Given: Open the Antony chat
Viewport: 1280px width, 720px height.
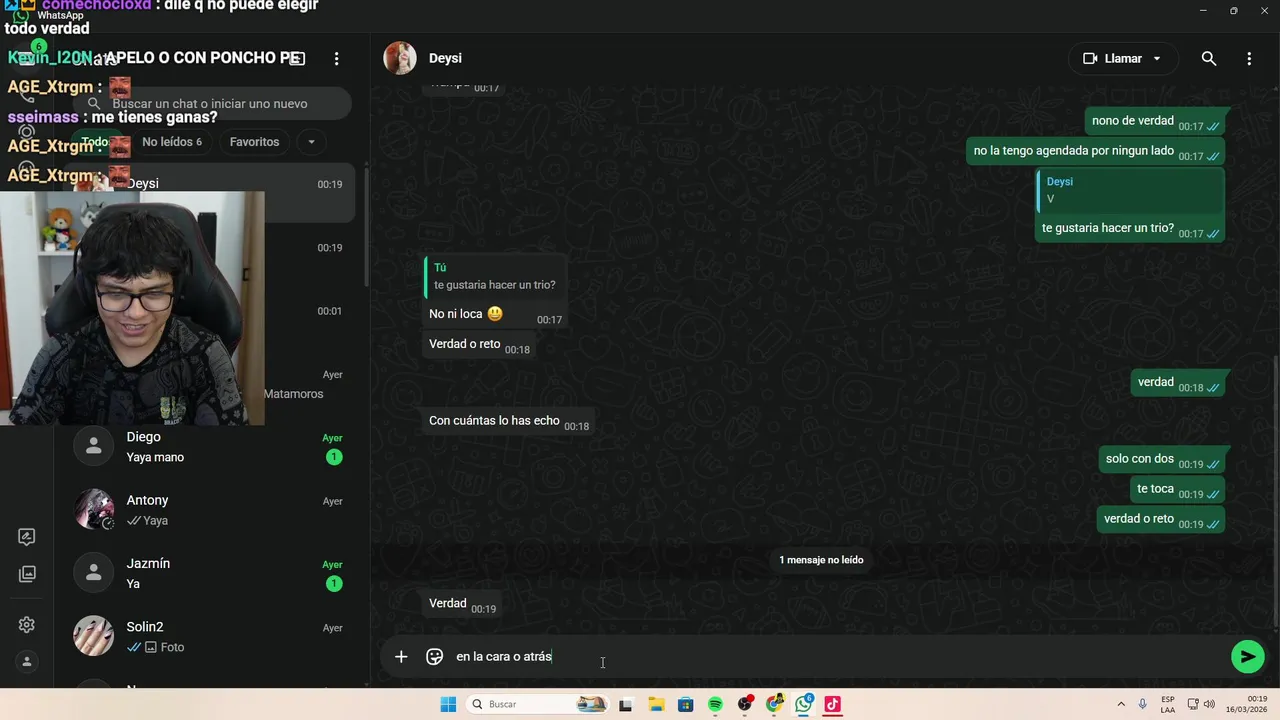Looking at the screenshot, I should (209, 510).
